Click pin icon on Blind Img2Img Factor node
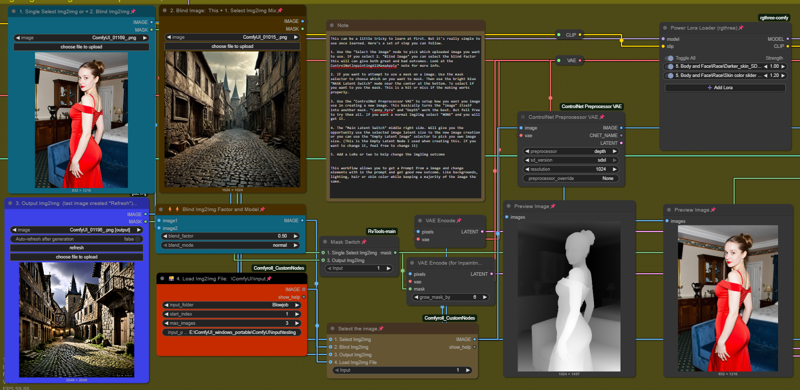Image resolution: width=800 pixels, height=390 pixels. (x=262, y=209)
